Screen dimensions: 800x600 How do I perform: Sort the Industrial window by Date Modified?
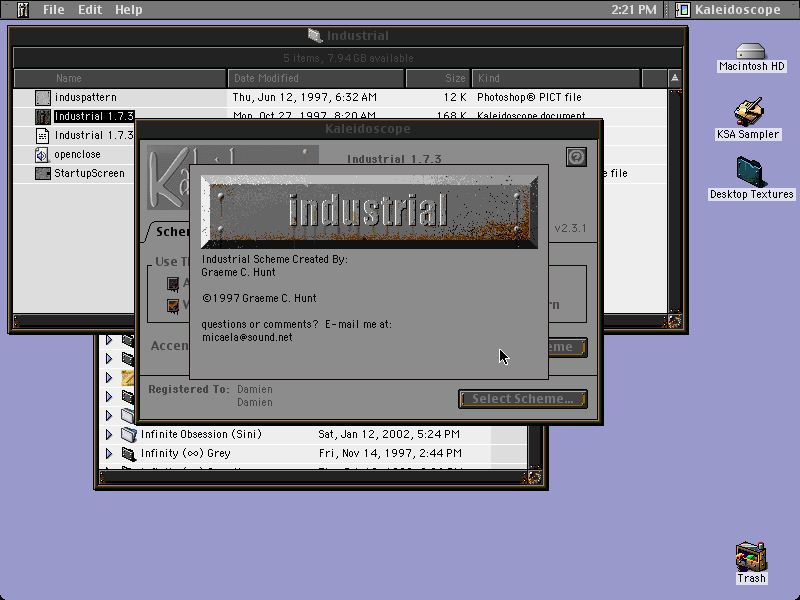pos(316,78)
